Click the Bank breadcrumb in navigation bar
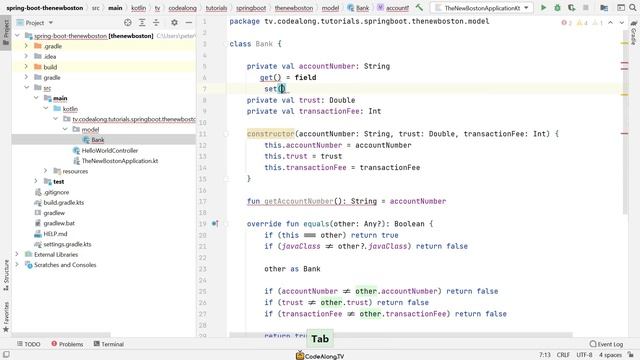 click(358, 8)
